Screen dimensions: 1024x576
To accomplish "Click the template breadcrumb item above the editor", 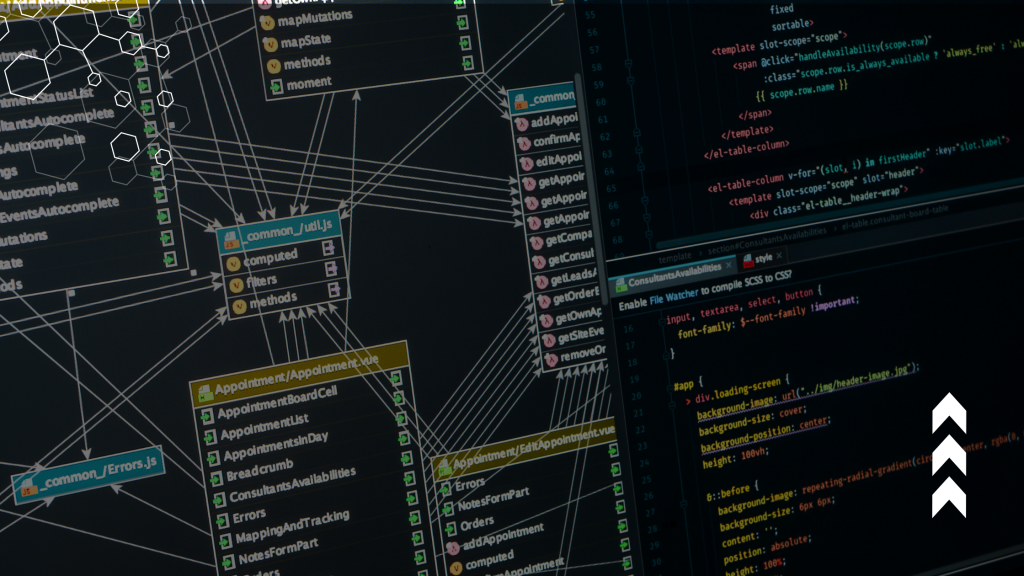I will click(676, 255).
